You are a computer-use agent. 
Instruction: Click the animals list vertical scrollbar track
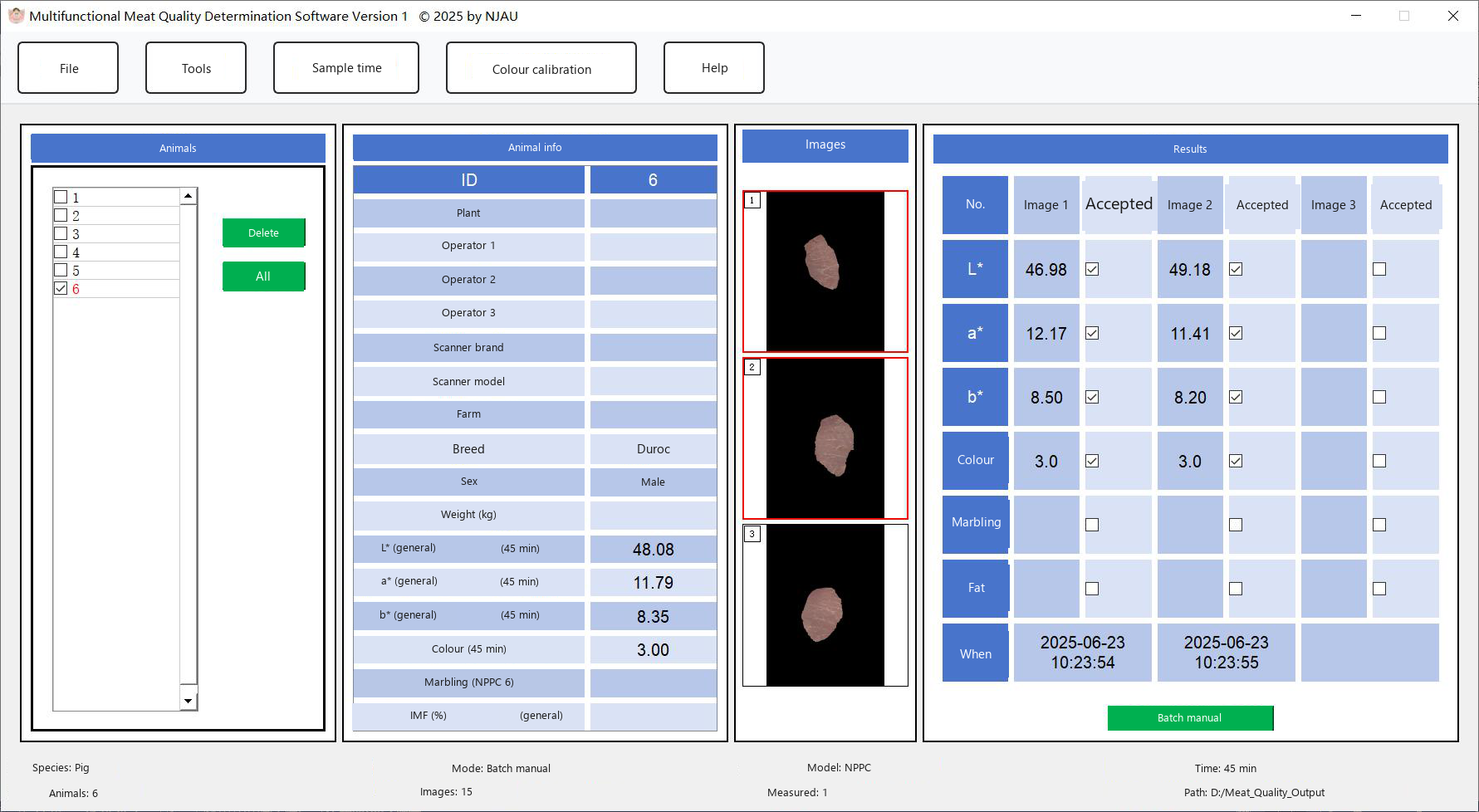[189, 448]
